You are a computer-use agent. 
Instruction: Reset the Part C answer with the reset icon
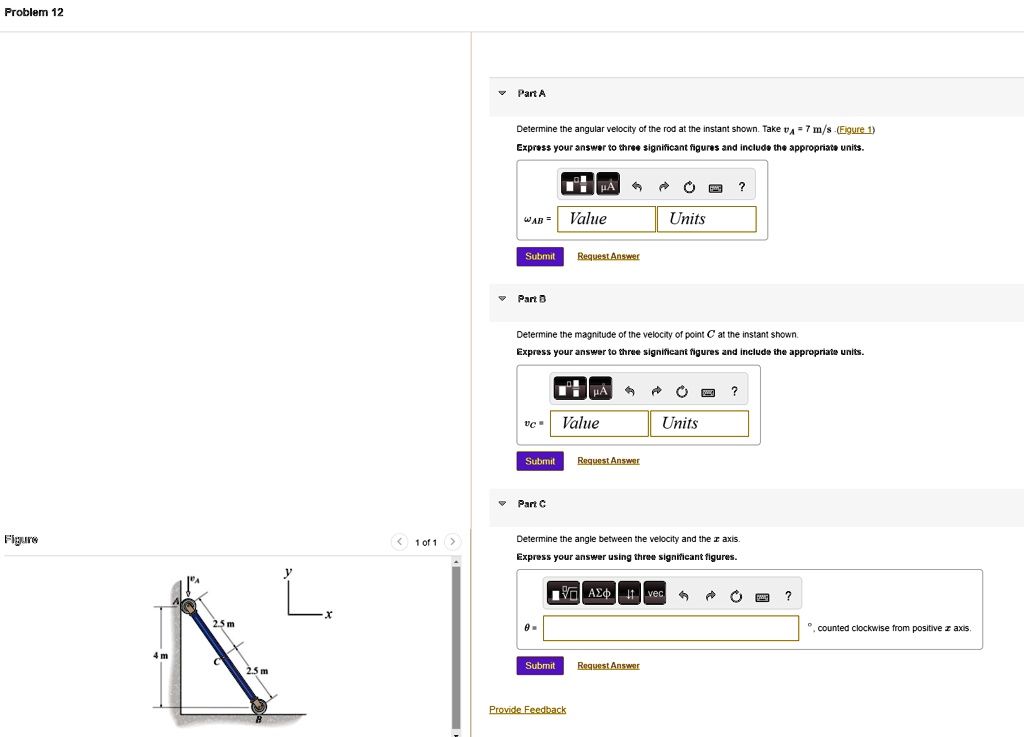pyautogui.click(x=736, y=596)
